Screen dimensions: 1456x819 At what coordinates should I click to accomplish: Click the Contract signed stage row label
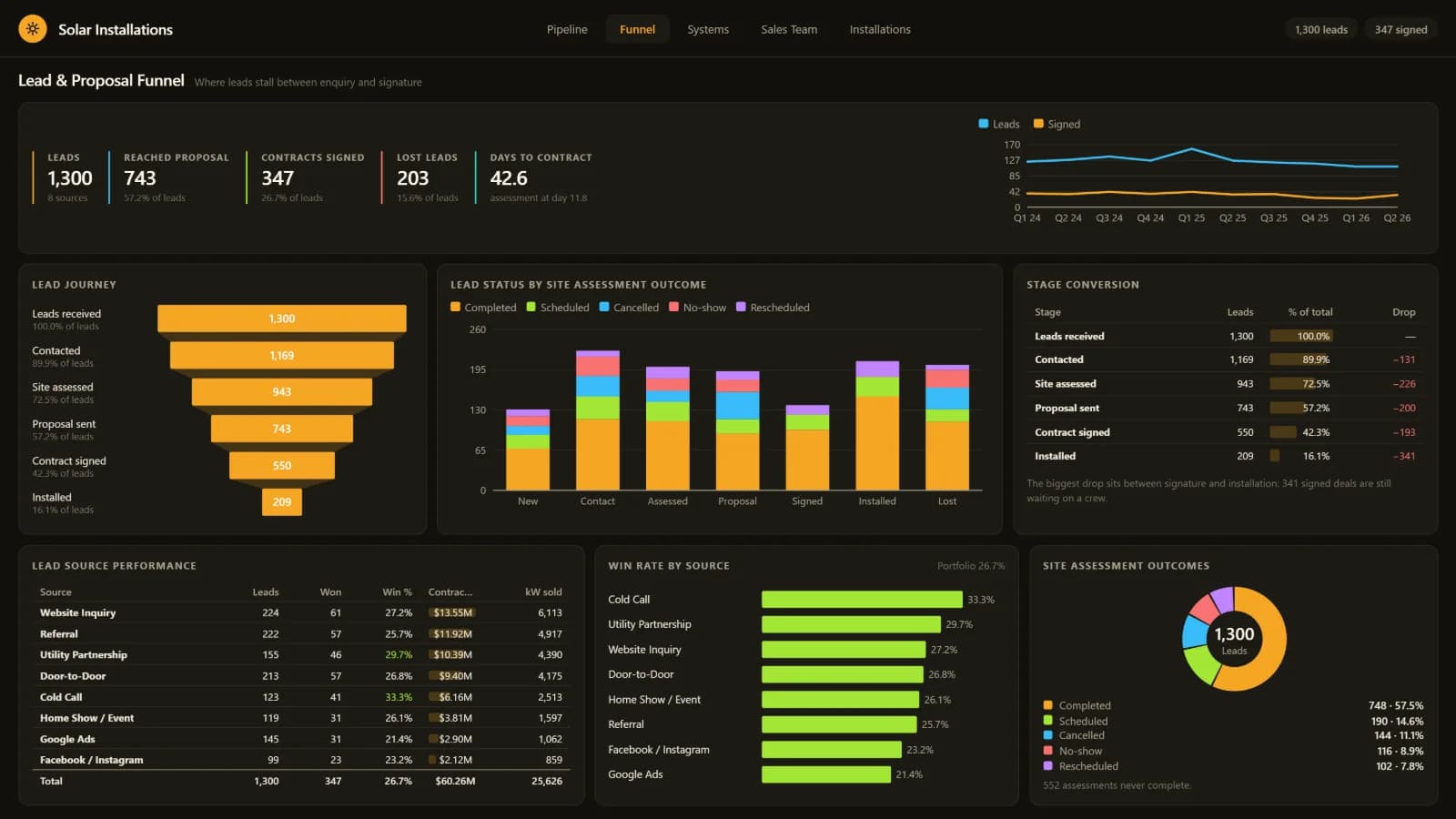(x=1072, y=432)
